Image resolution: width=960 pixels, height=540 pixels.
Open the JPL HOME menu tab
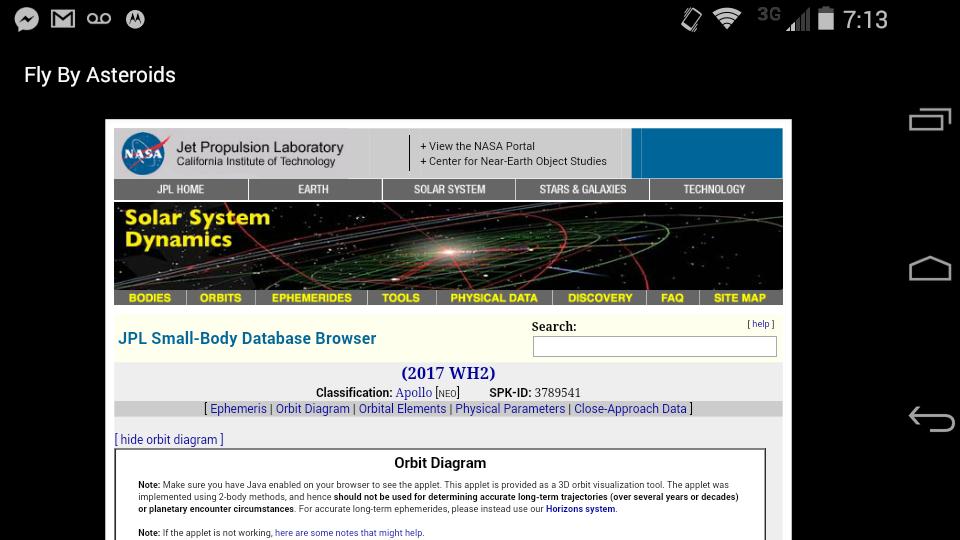(x=181, y=189)
